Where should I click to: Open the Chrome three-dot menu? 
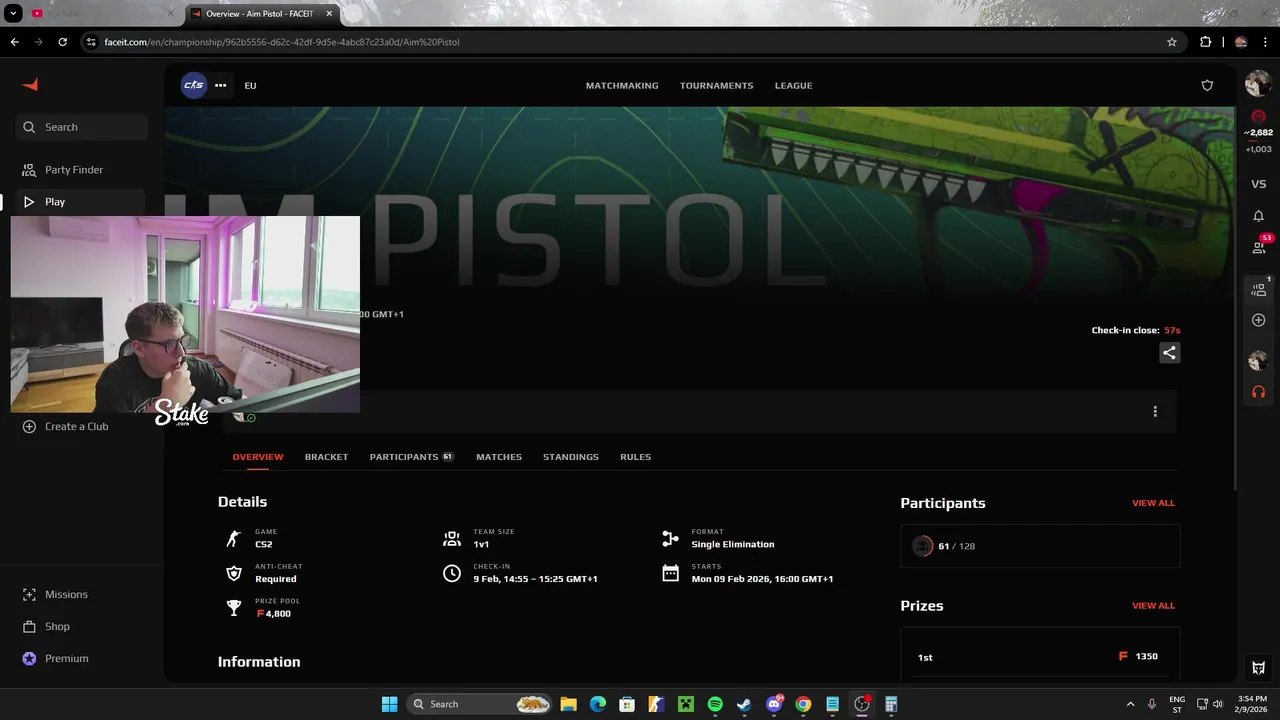pos(1267,42)
